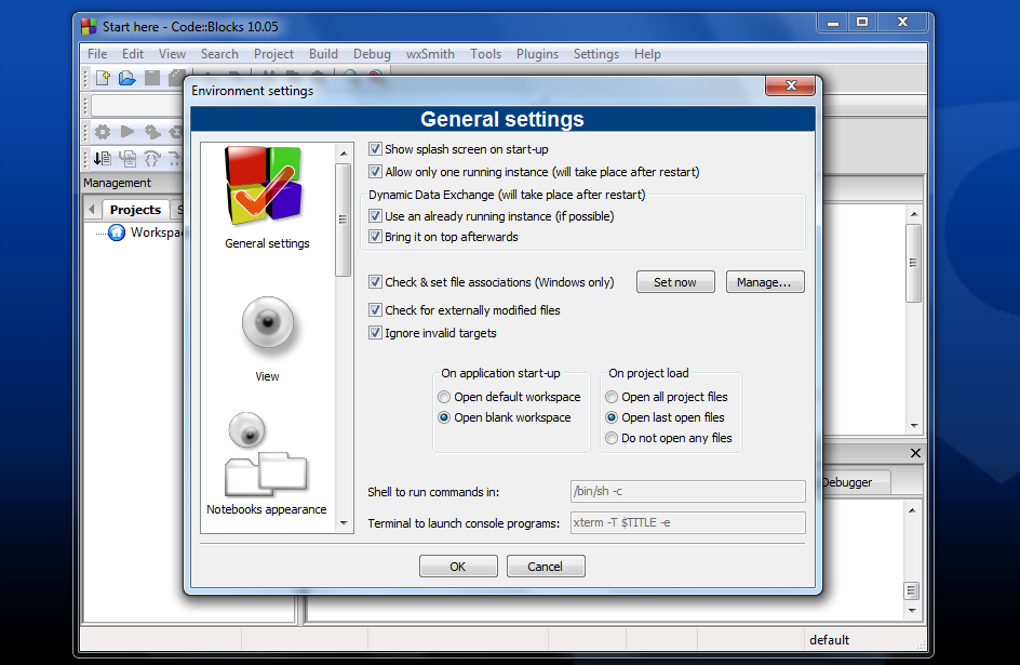This screenshot has width=1020, height=665.
Task: Click the Open file folder icon
Action: pyautogui.click(x=127, y=78)
